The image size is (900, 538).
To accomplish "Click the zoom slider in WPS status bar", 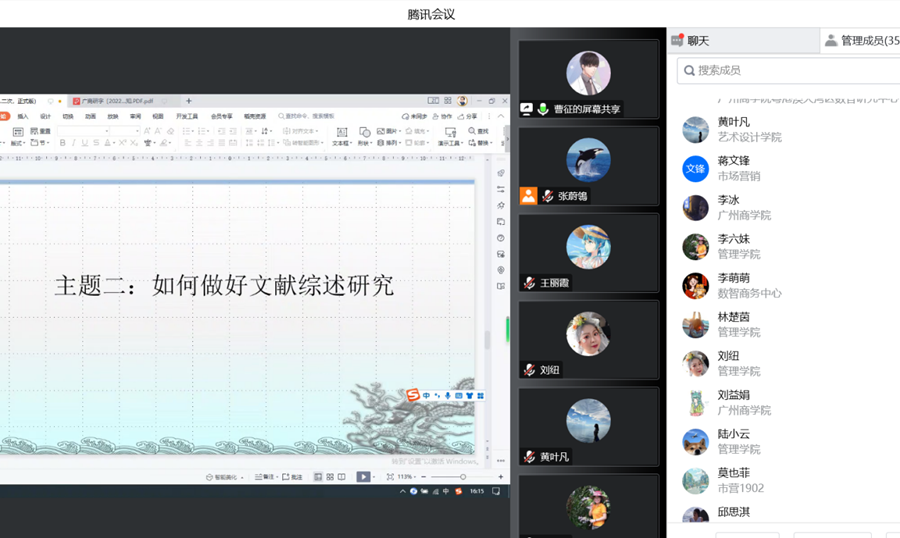I will tap(461, 477).
